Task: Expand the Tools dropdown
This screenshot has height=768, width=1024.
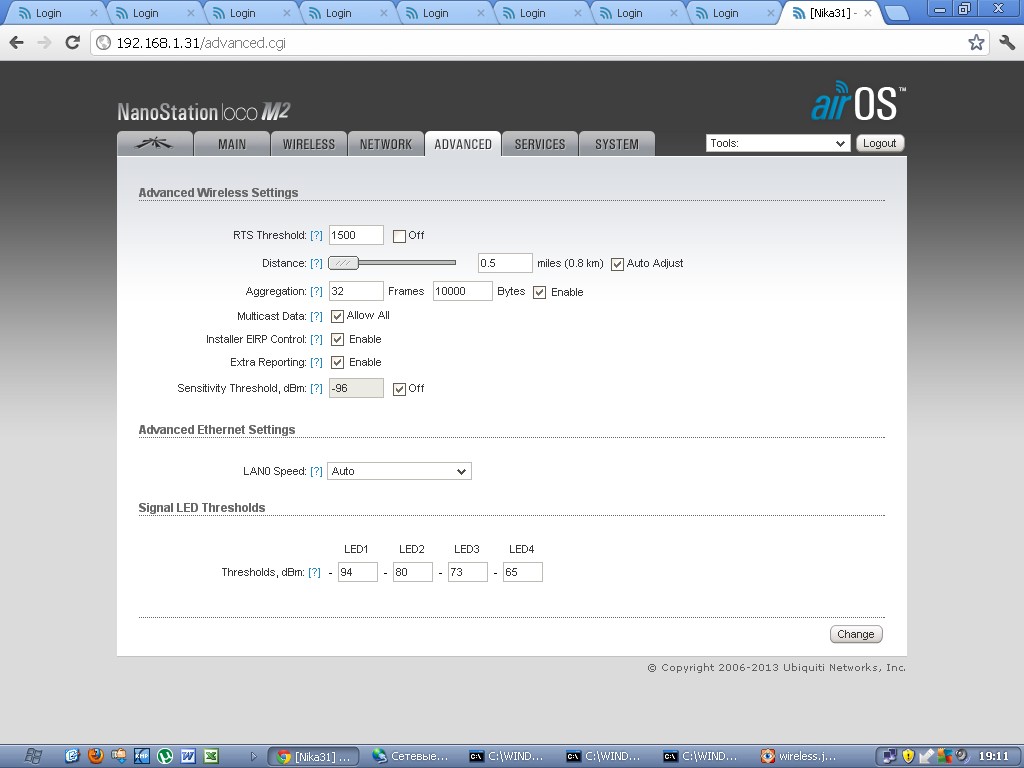Action: pos(778,143)
